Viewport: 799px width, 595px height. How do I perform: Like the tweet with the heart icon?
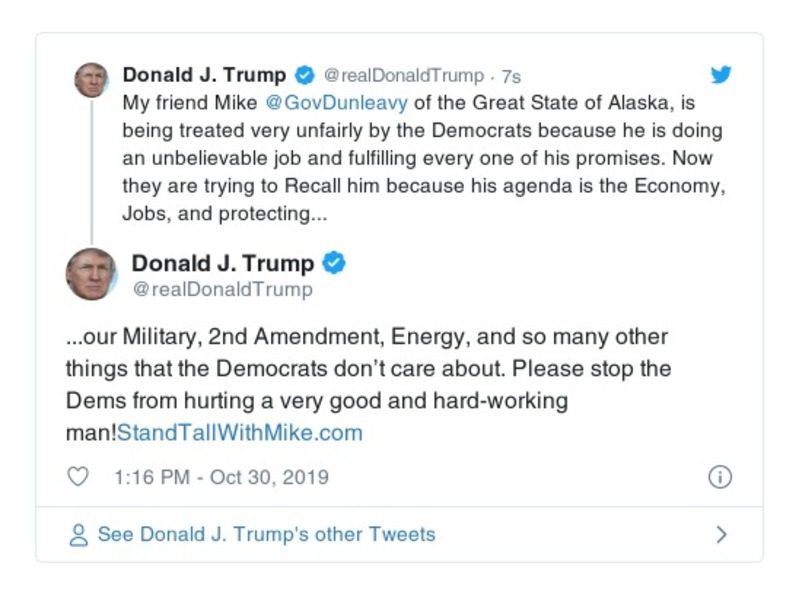[x=78, y=477]
